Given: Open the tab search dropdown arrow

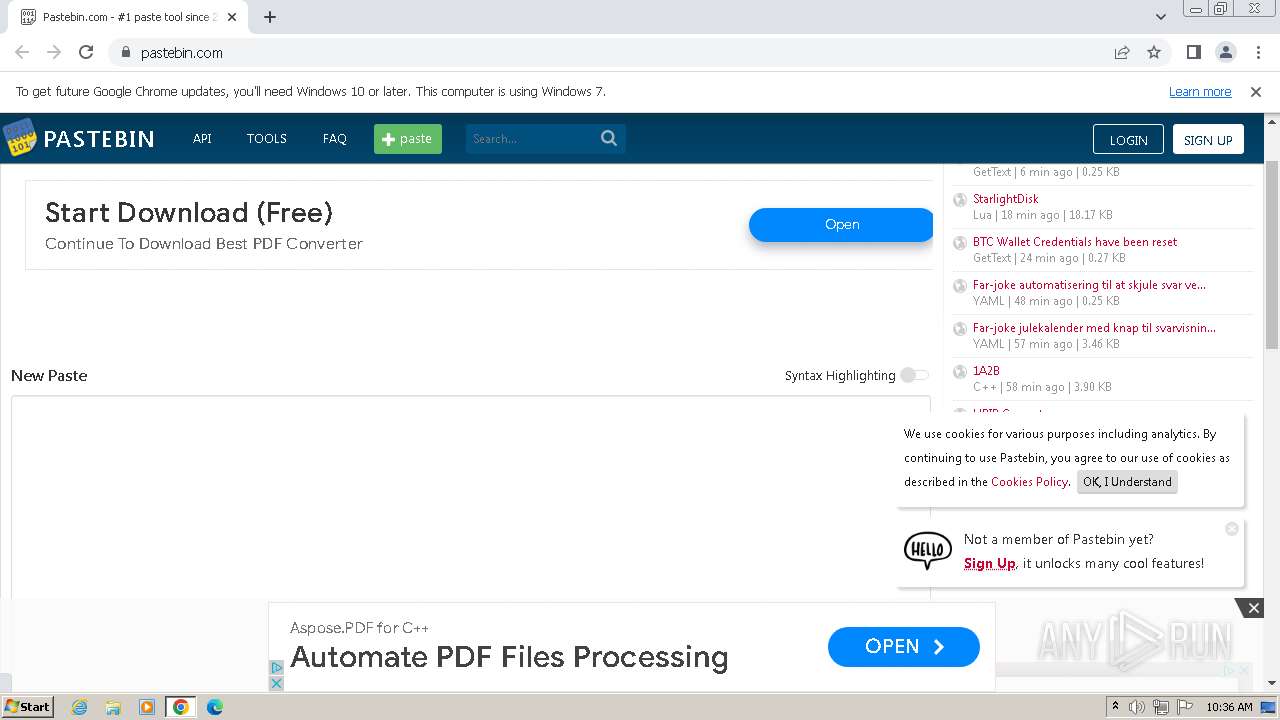Looking at the screenshot, I should [x=1160, y=17].
